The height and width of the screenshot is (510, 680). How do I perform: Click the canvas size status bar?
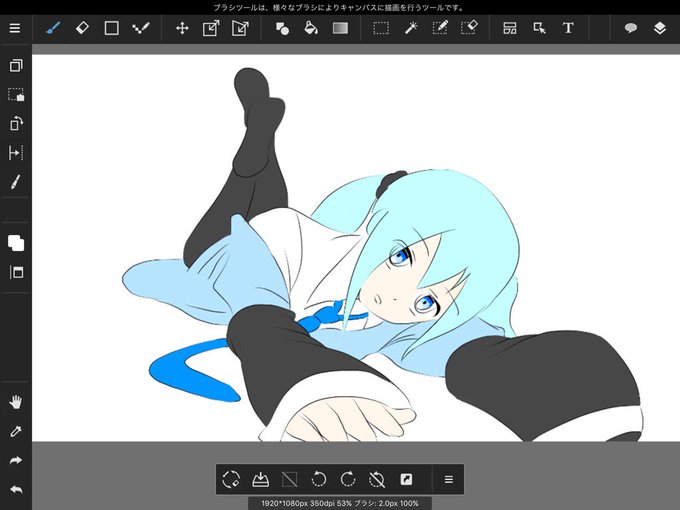pos(340,503)
